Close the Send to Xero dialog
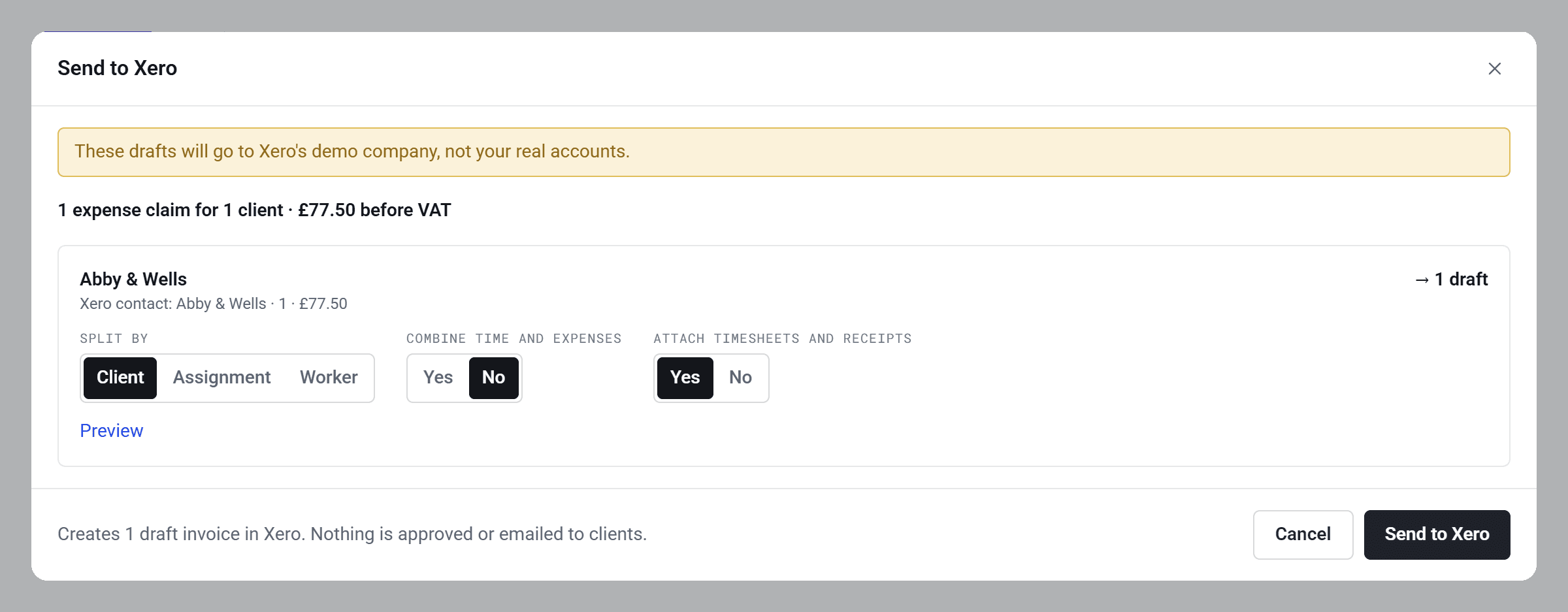This screenshot has width=1568, height=612. tap(1494, 69)
